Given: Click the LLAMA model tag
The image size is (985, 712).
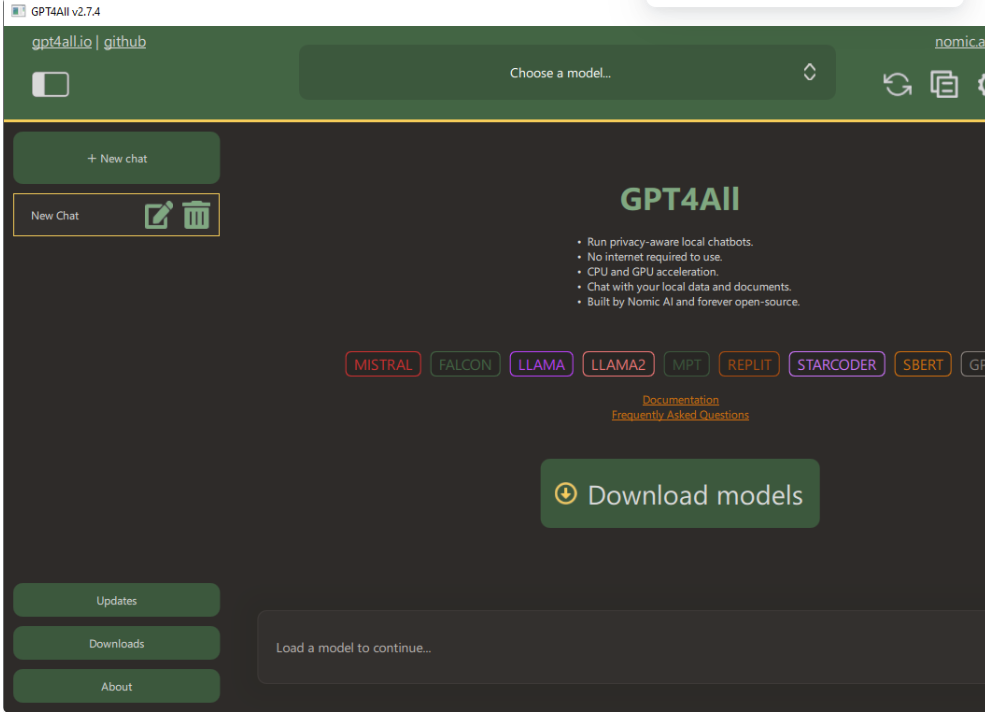Looking at the screenshot, I should (541, 364).
